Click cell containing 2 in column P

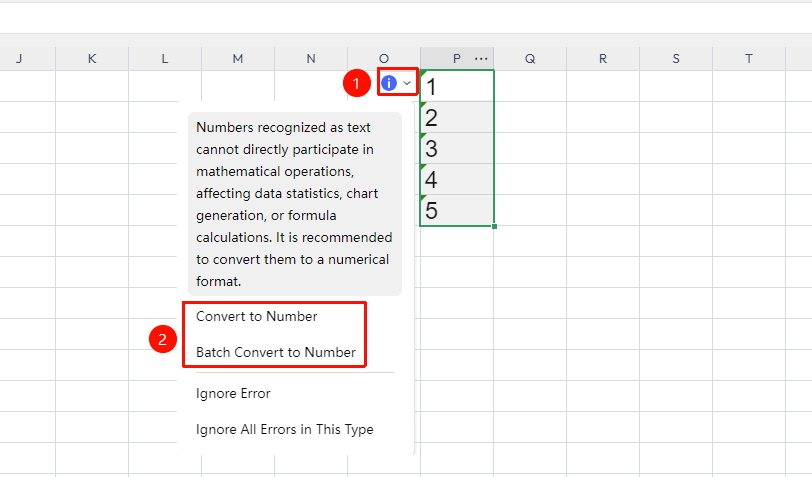457,117
